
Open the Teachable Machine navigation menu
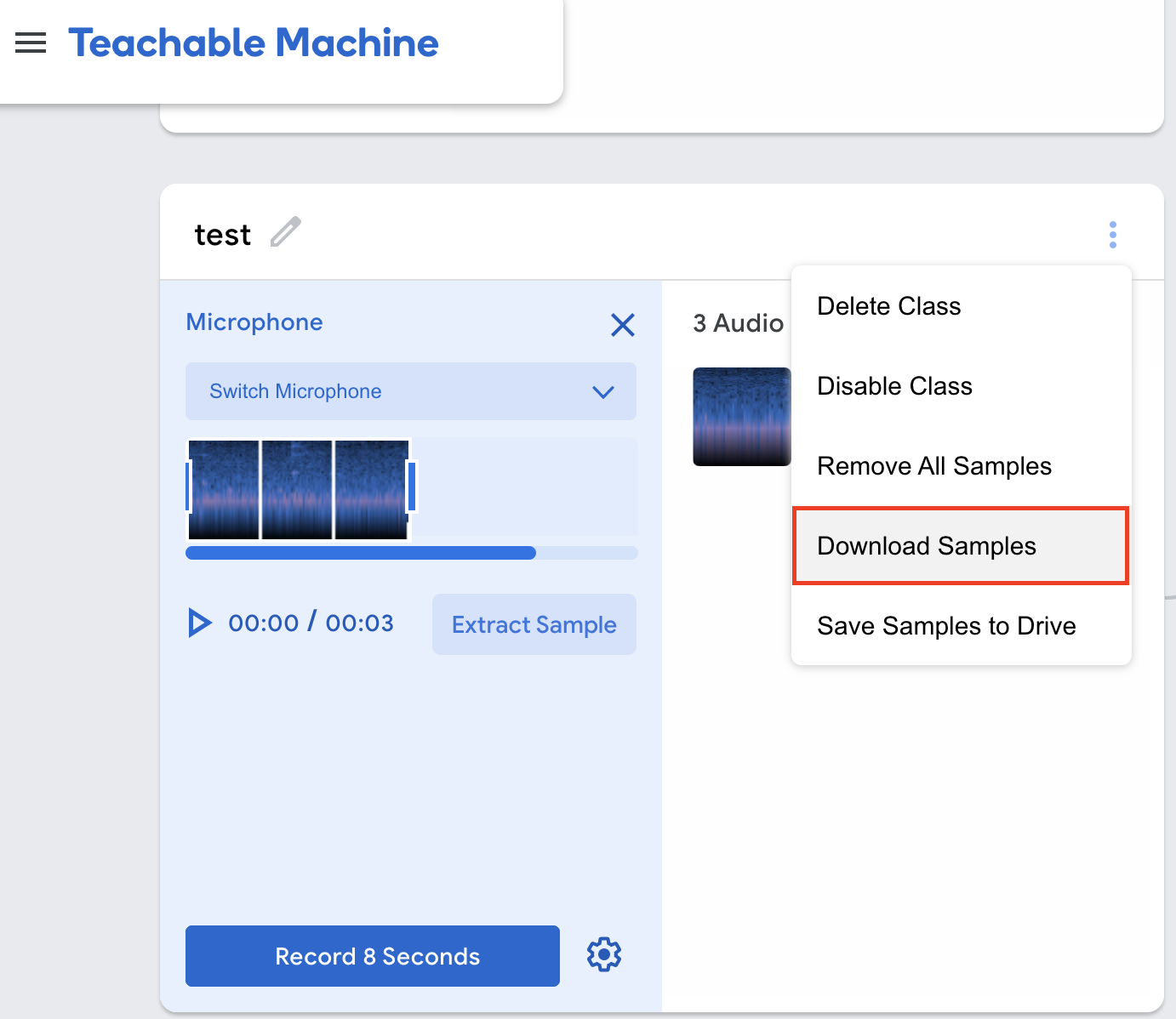point(31,43)
